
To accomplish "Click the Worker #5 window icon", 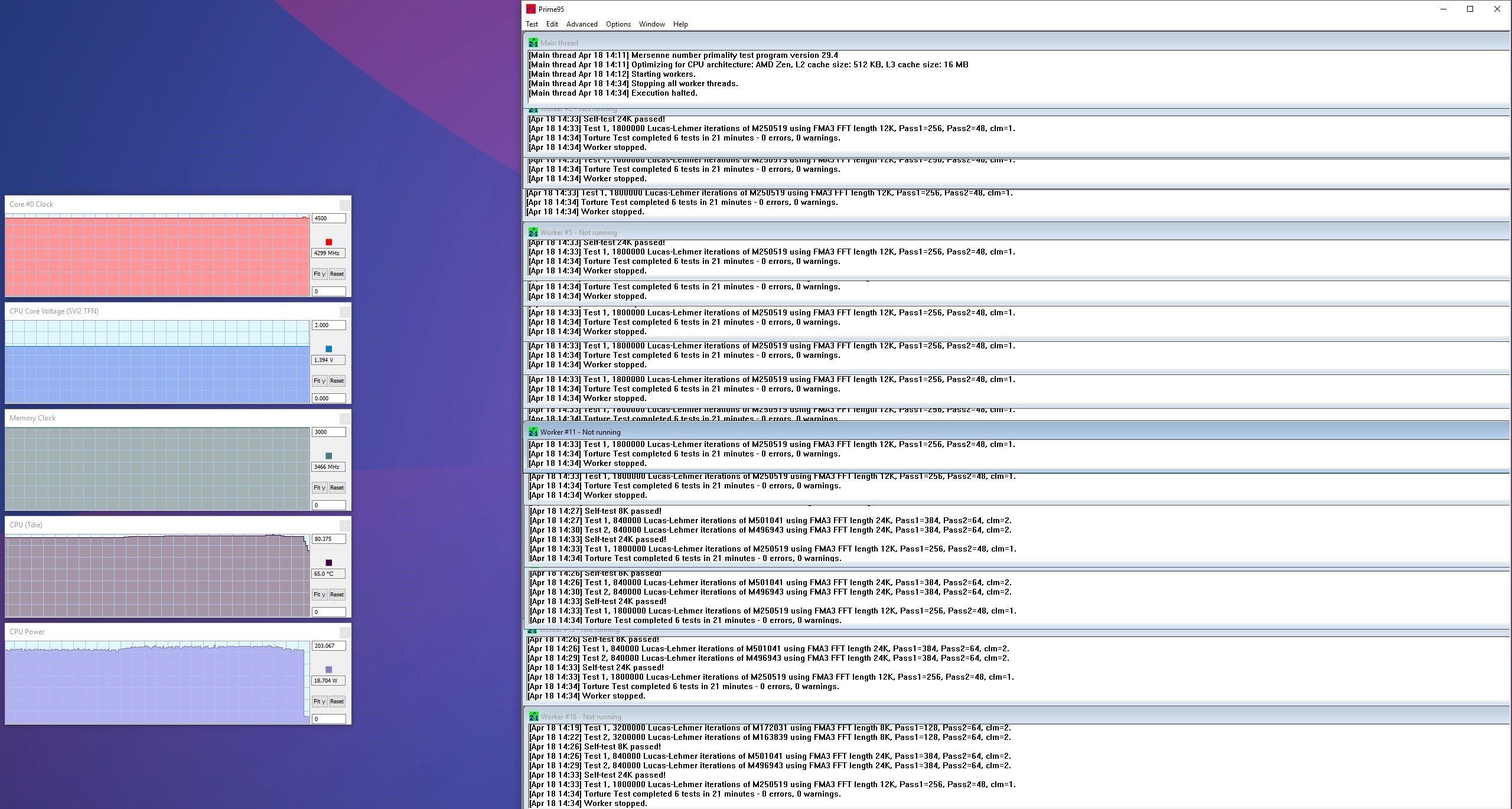I will pos(533,232).
